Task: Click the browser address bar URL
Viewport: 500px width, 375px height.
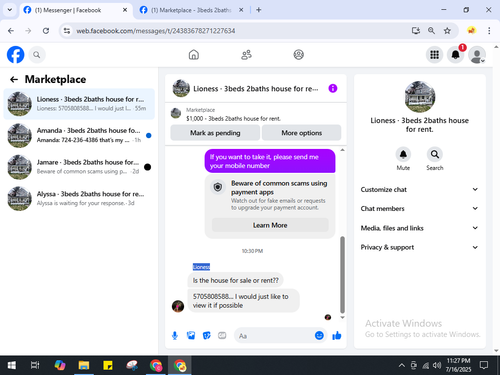Action: pyautogui.click(x=156, y=31)
